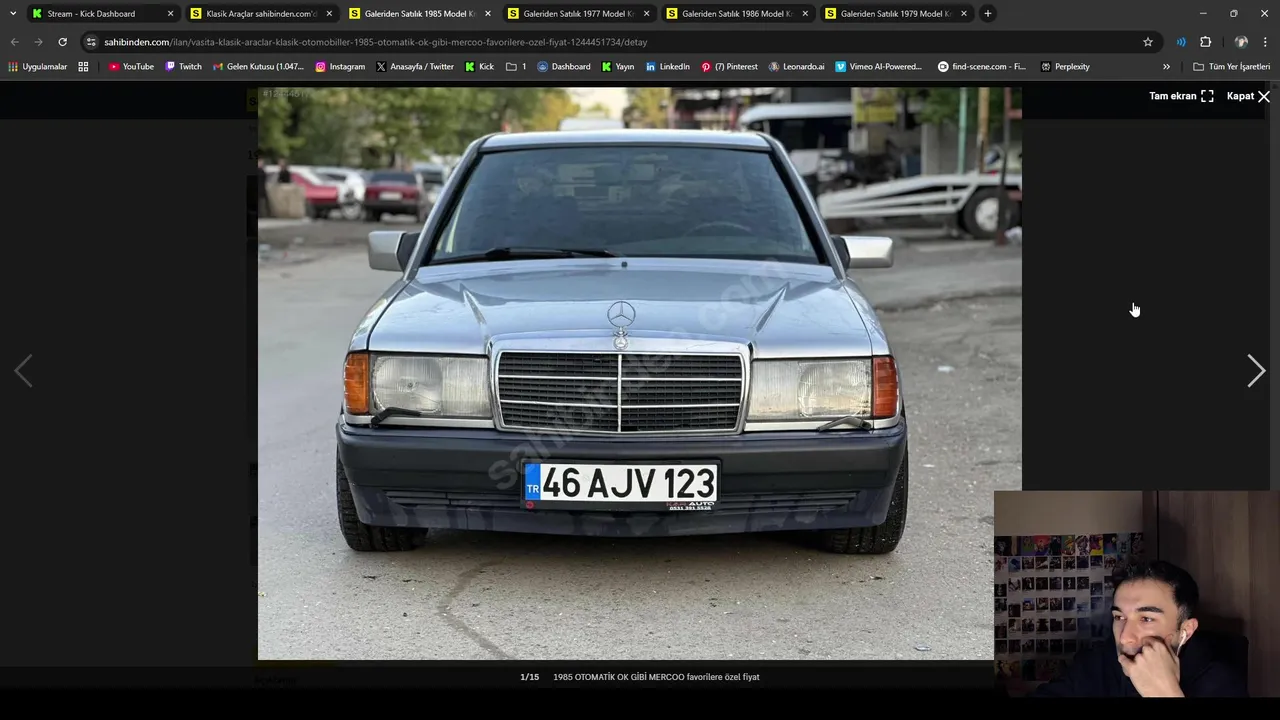The width and height of the screenshot is (1280, 720).
Task: Open the bookmark folder named 1
Action: pyautogui.click(x=516, y=67)
